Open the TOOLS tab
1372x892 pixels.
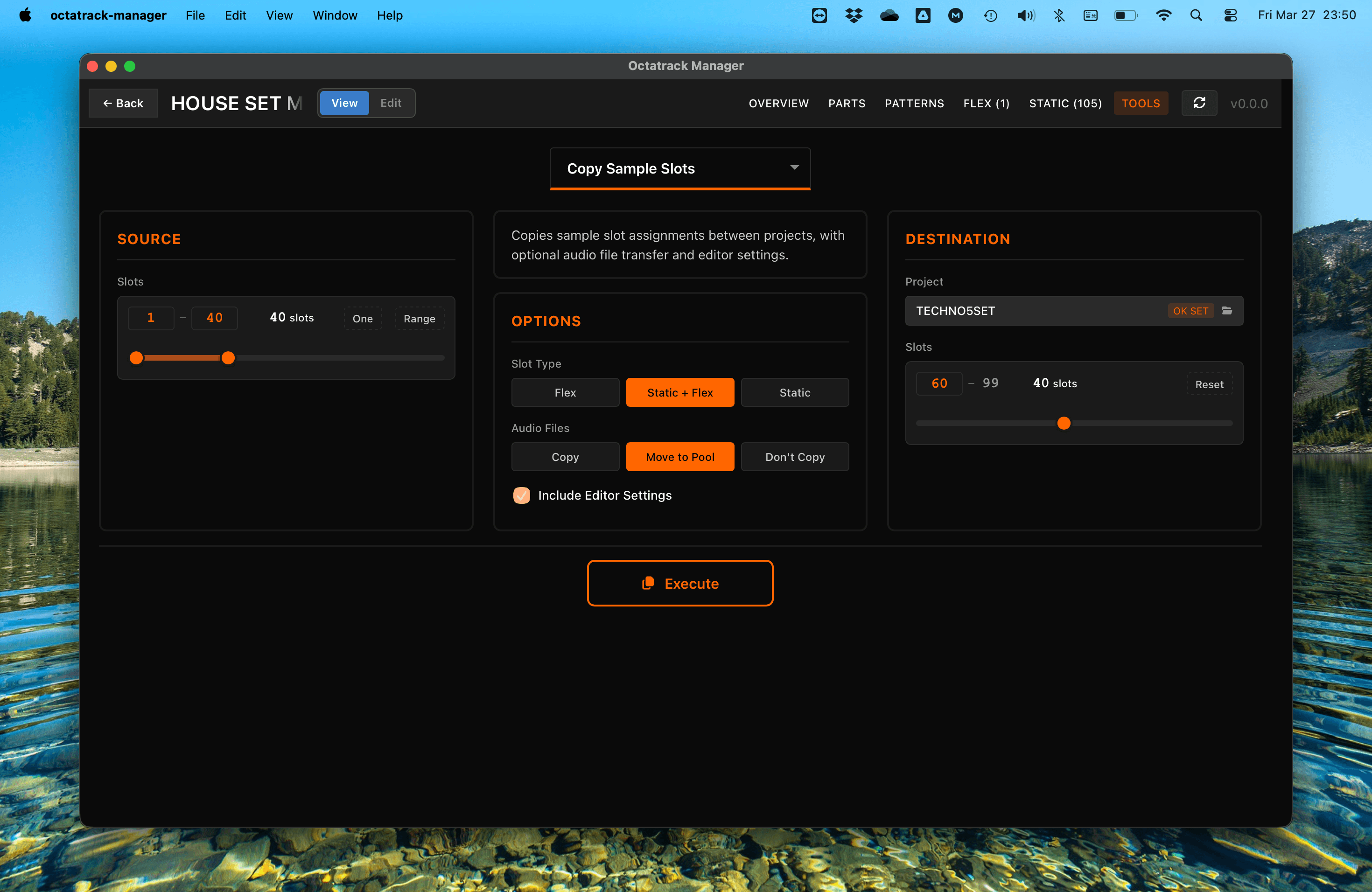[1141, 103]
